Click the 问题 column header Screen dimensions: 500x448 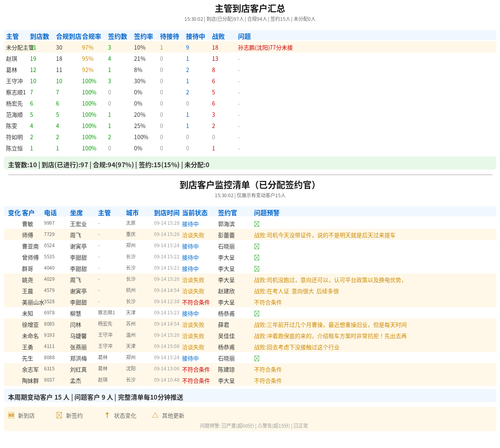[x=244, y=36]
